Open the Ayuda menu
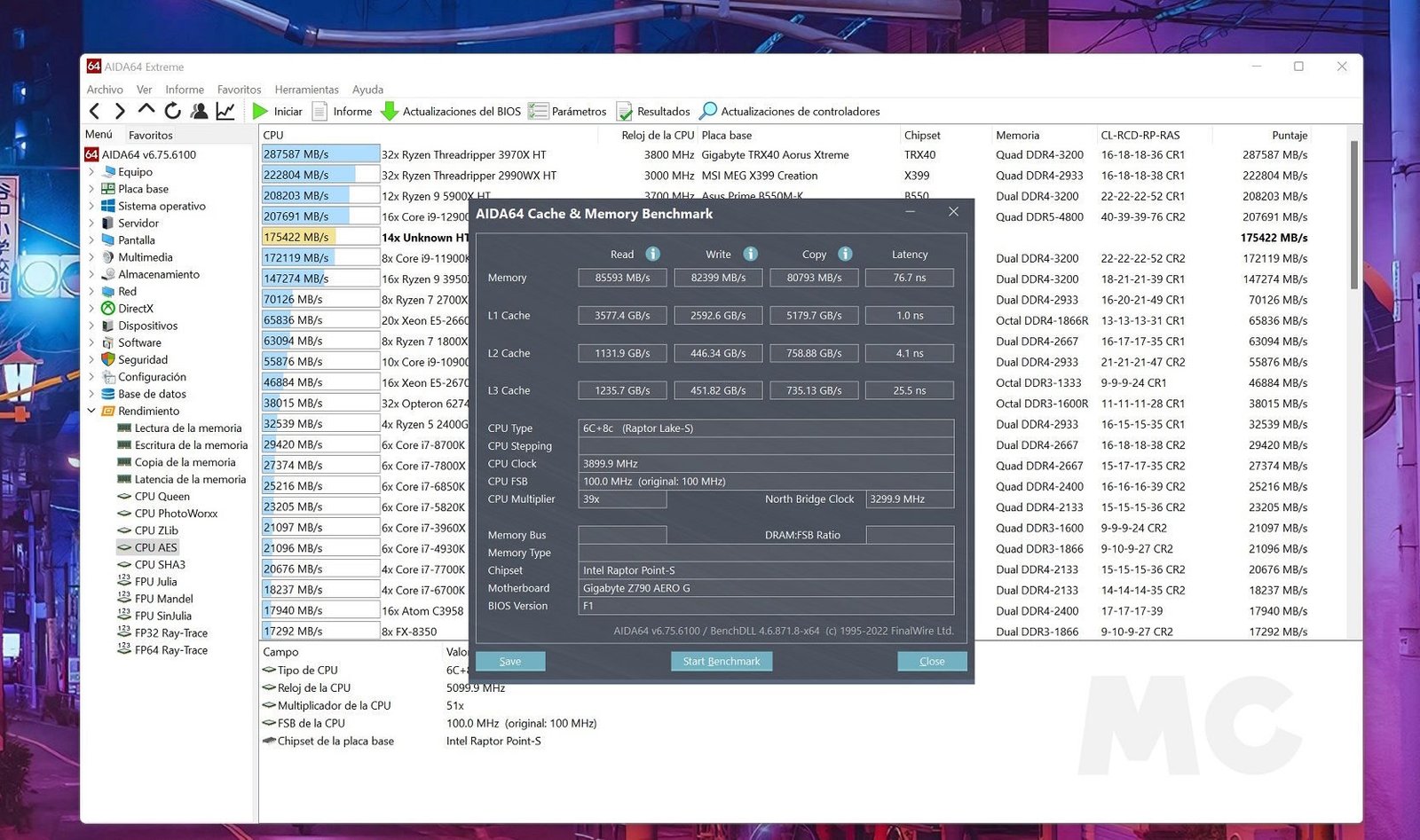This screenshot has width=1420, height=840. pyautogui.click(x=367, y=90)
